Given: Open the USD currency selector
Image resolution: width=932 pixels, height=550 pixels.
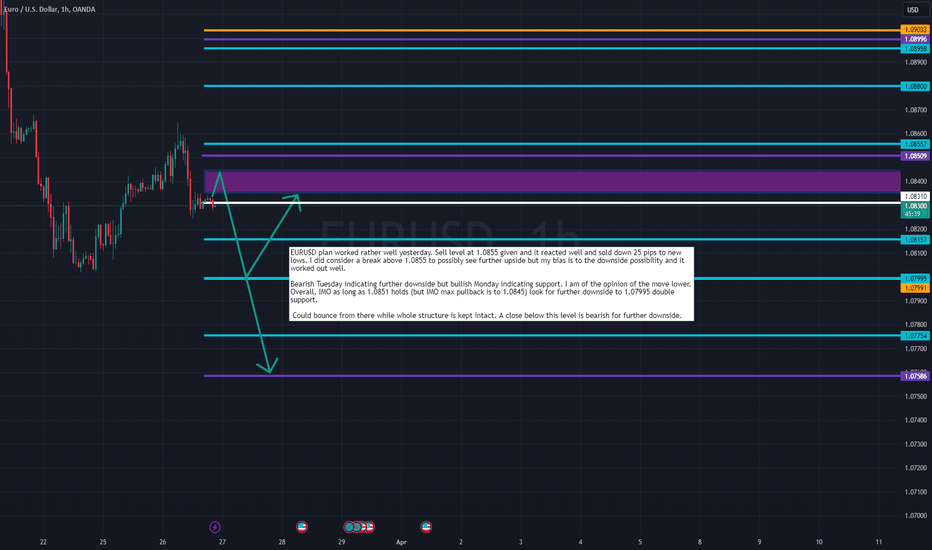Looking at the screenshot, I should point(913,10).
